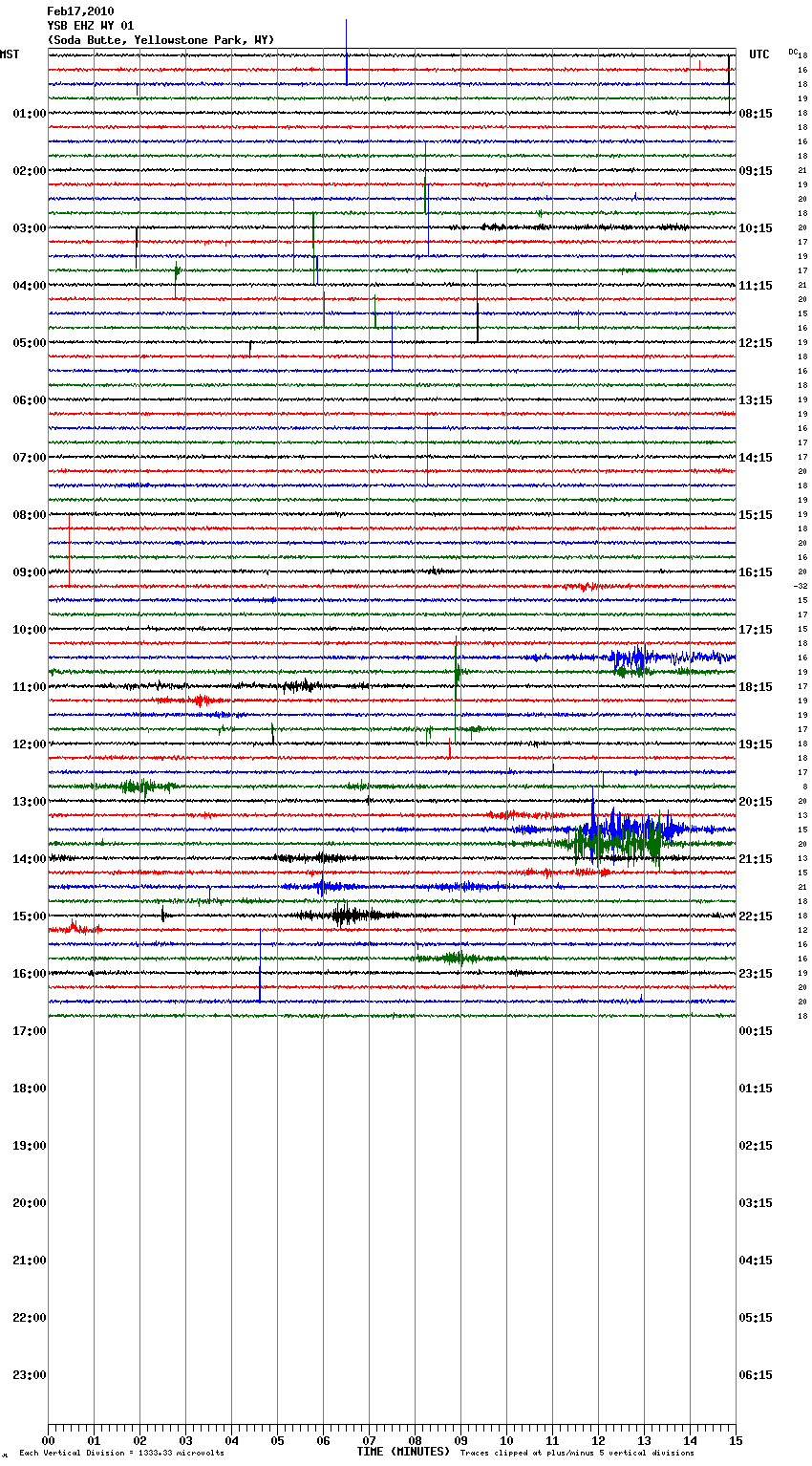The image size is (812, 1466).
Task: Select the MST hour label "07:00"
Action: pos(30,458)
